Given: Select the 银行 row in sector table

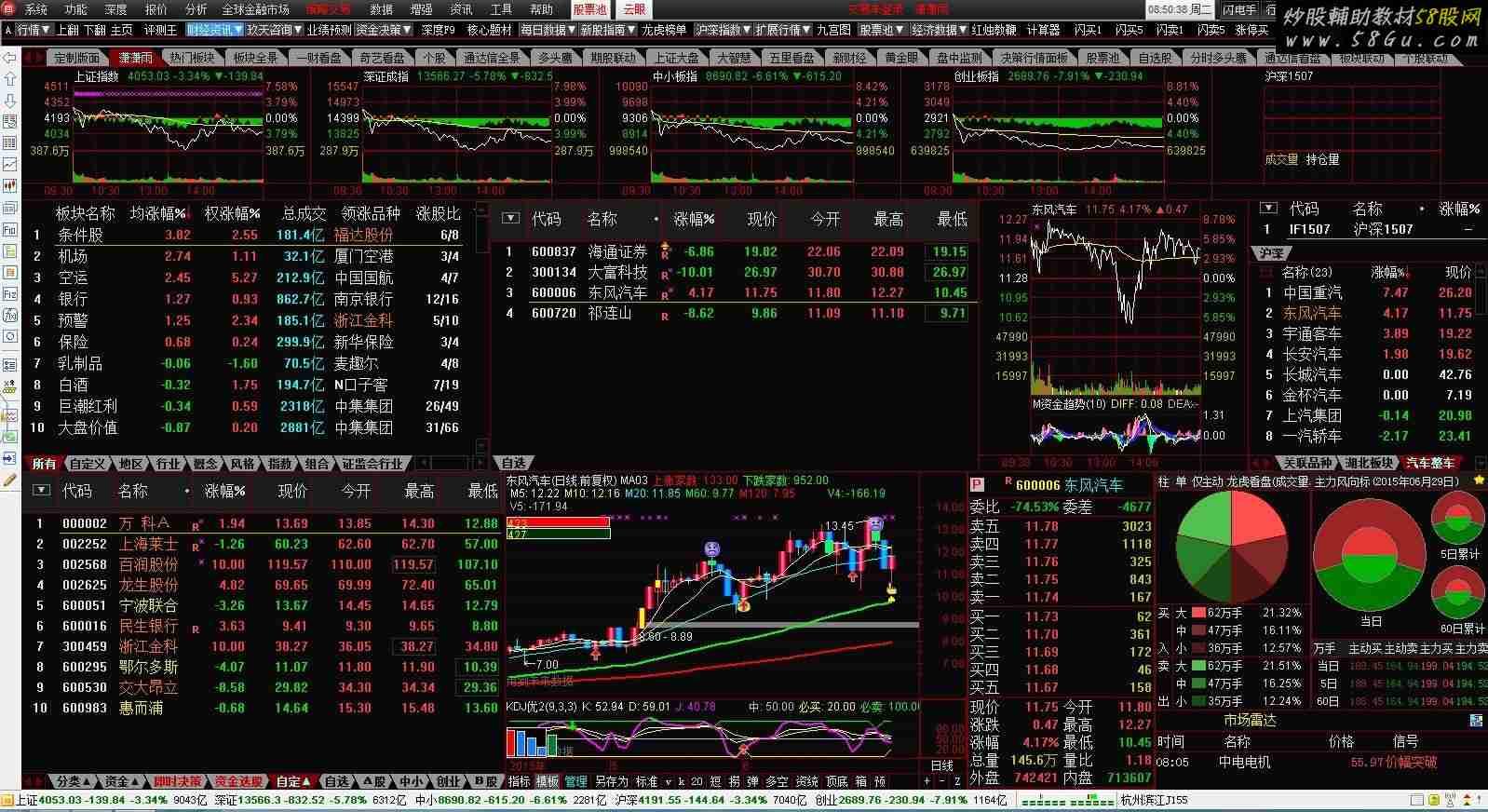Looking at the screenshot, I should (x=247, y=299).
